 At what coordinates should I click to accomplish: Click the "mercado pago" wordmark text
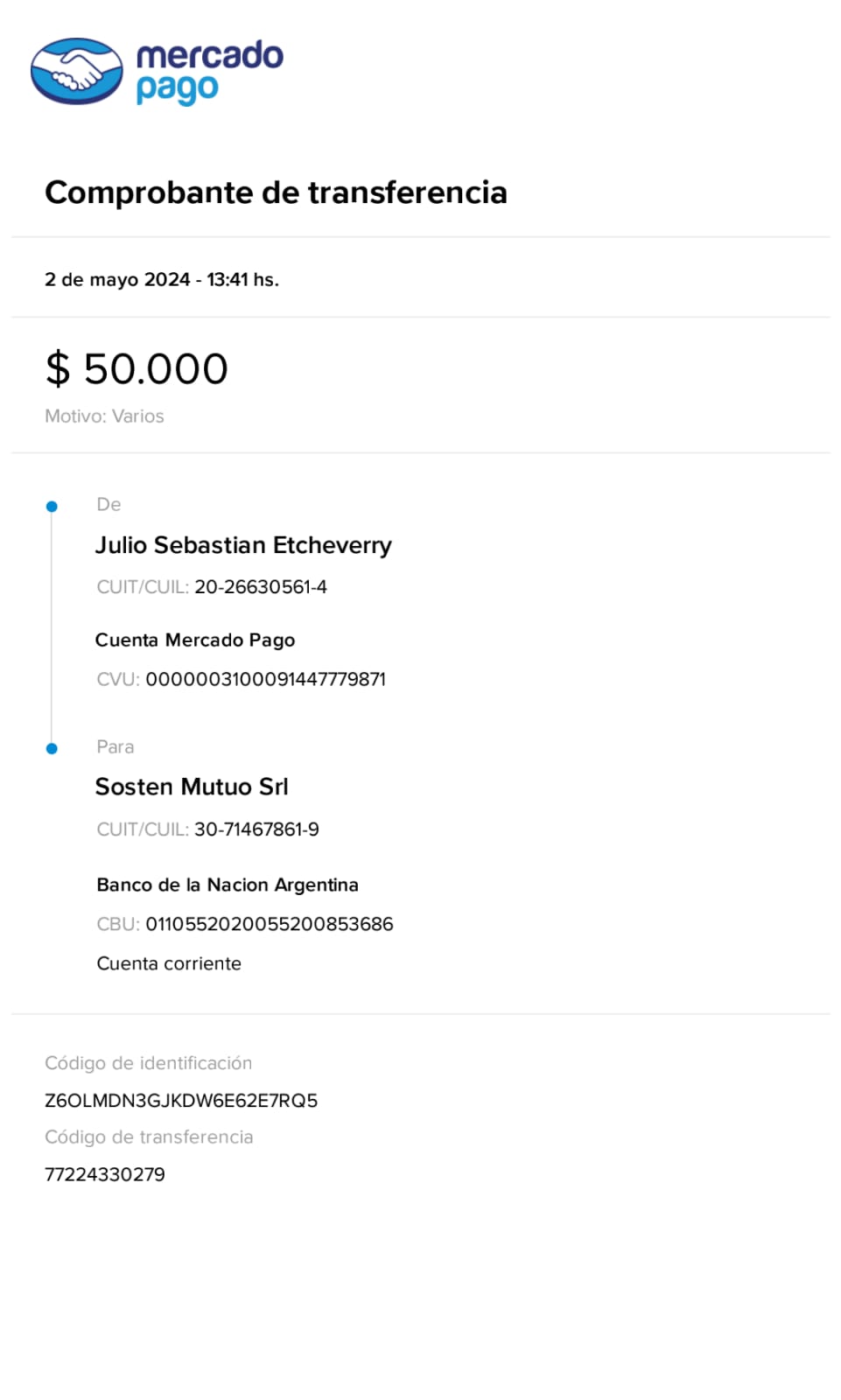point(209,72)
